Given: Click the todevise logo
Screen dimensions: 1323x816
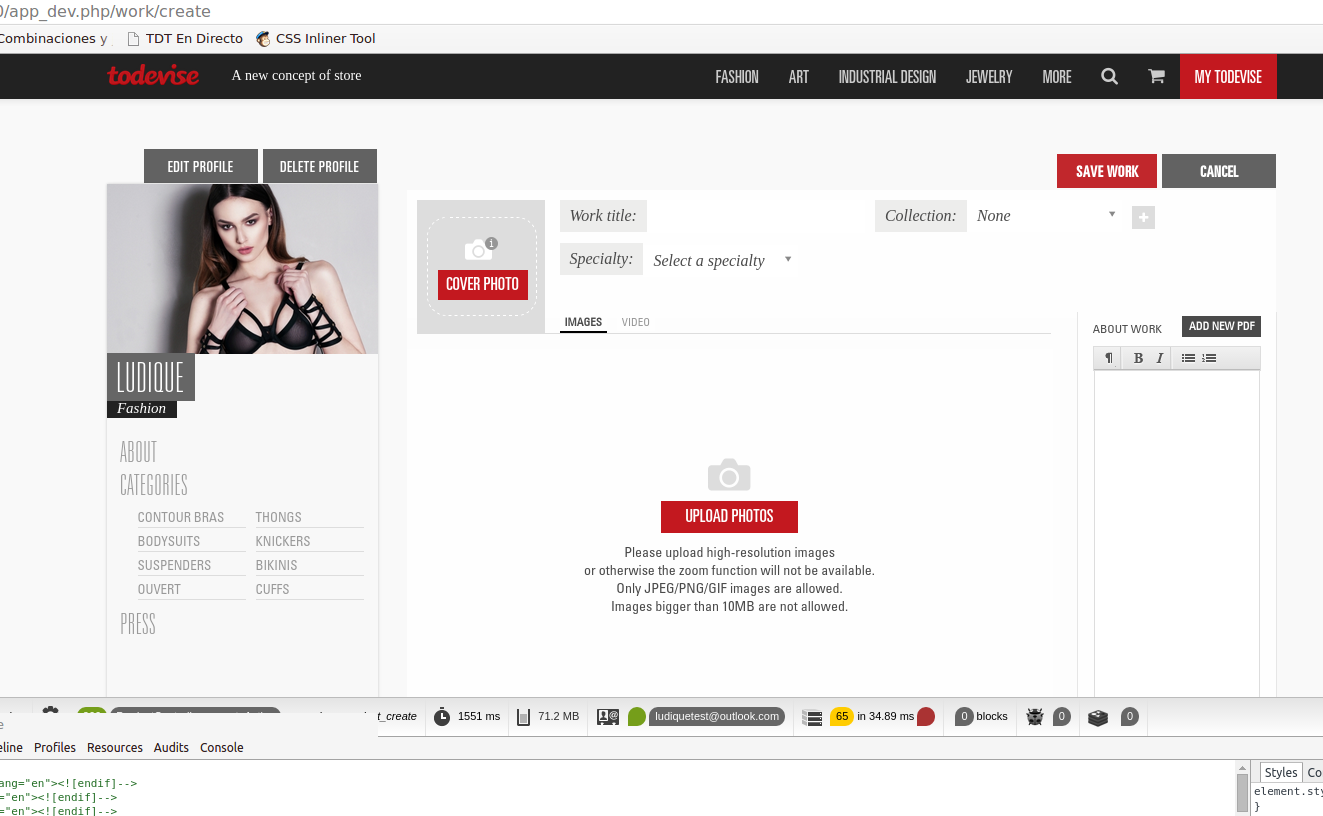Looking at the screenshot, I should coord(153,76).
